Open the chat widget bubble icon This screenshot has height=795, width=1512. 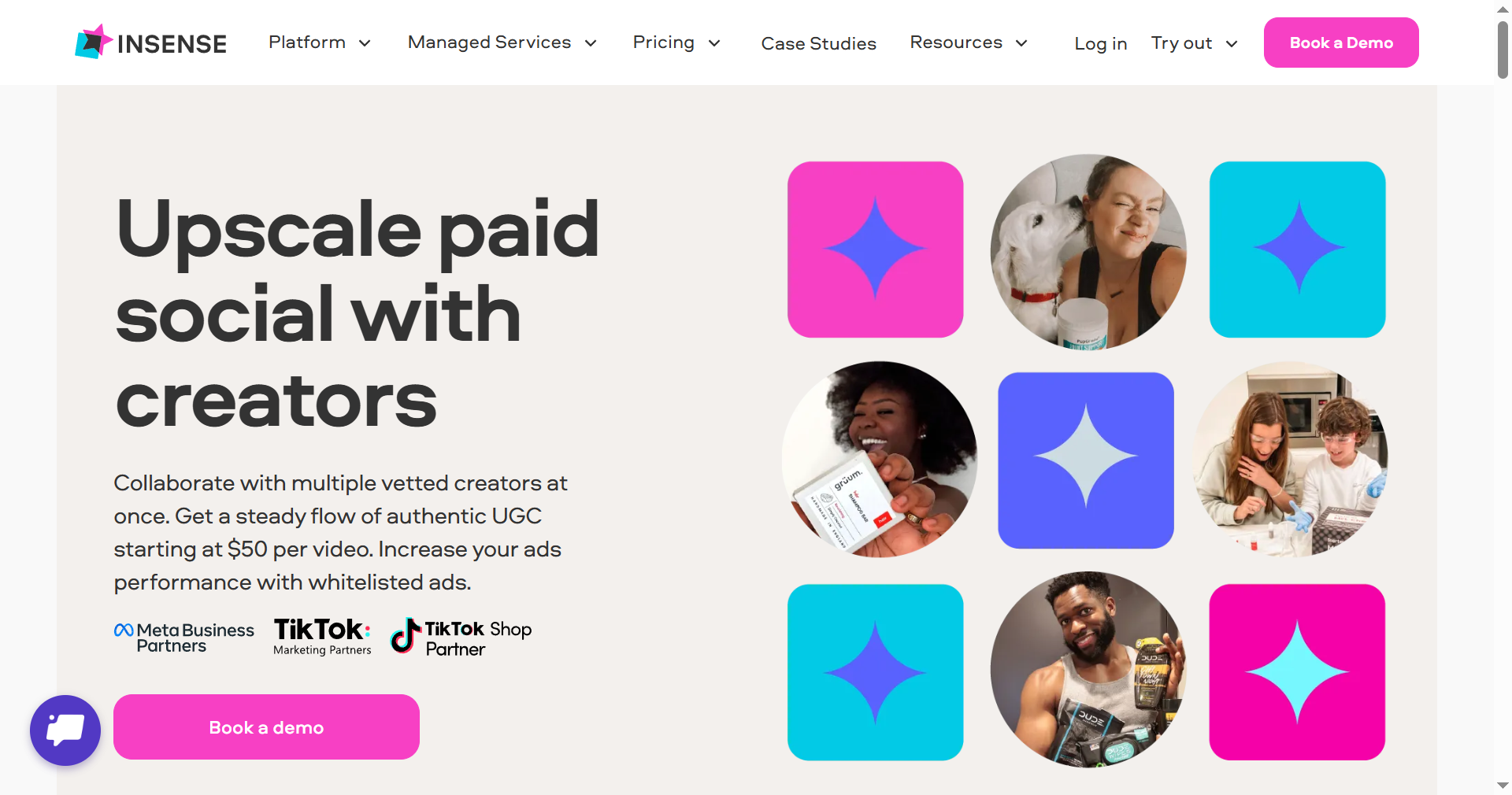coord(65,730)
